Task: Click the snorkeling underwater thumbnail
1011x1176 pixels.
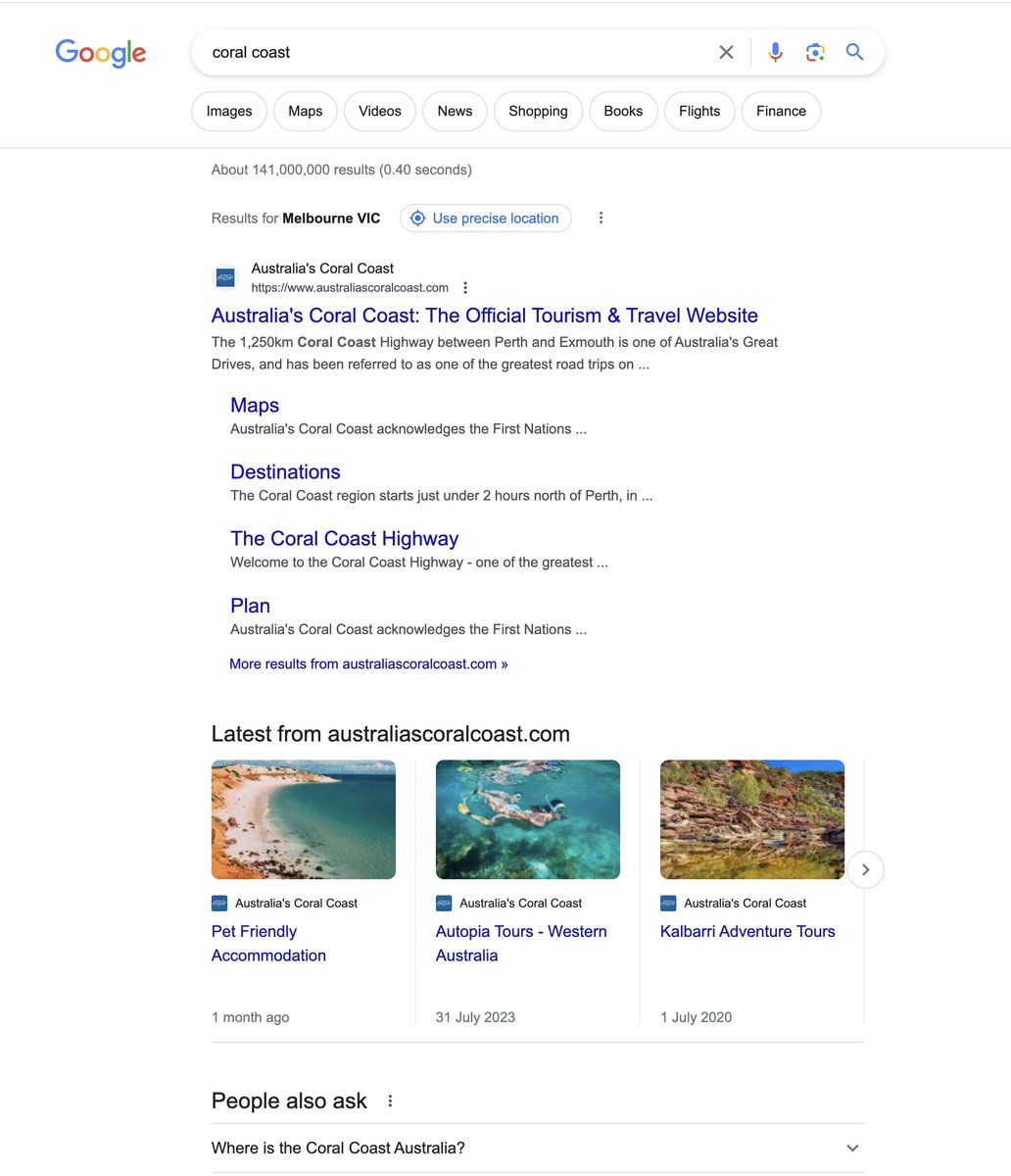Action: 528,819
